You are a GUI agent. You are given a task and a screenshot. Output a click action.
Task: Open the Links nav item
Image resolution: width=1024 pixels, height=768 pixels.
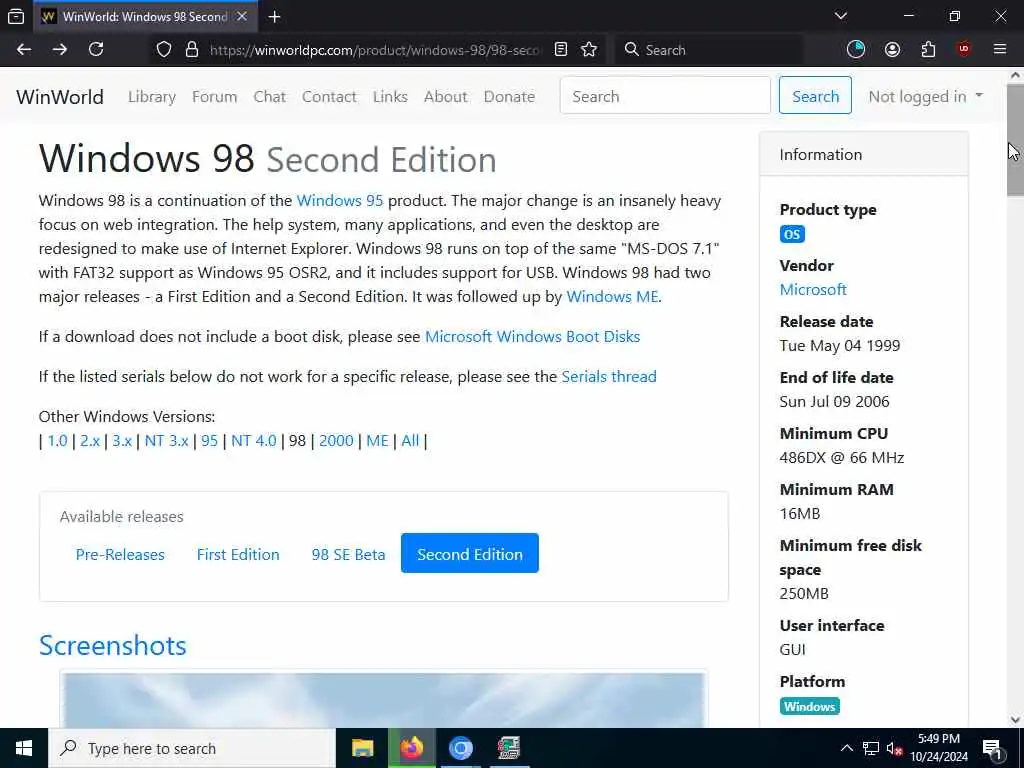(391, 97)
